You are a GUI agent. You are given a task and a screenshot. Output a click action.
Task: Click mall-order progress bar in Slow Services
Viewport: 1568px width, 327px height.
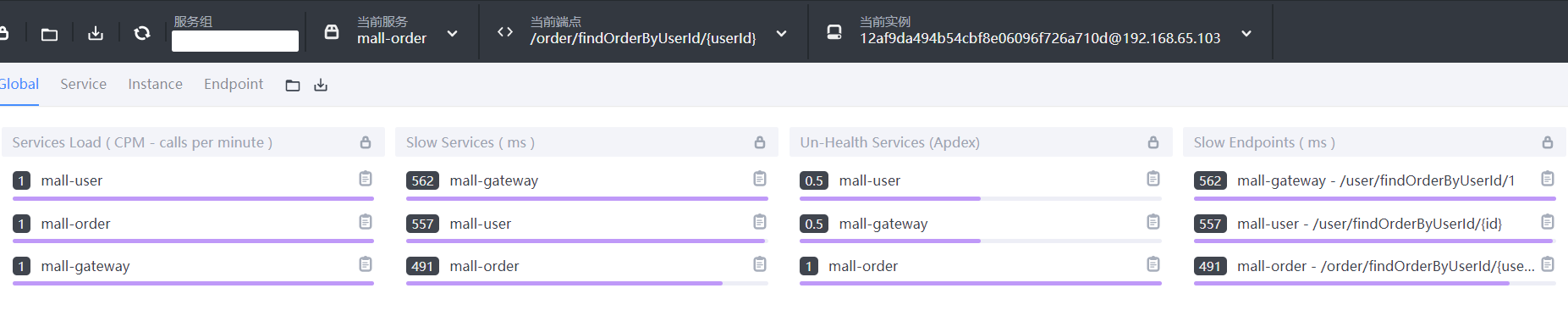[x=587, y=283]
